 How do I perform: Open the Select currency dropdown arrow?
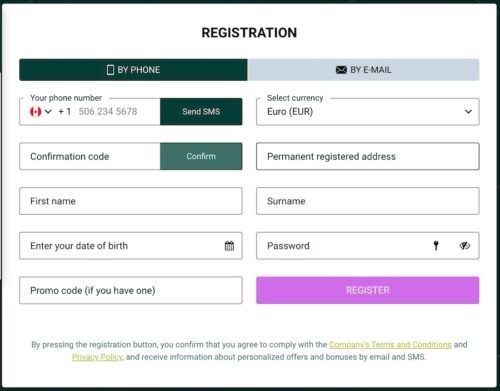tap(468, 111)
